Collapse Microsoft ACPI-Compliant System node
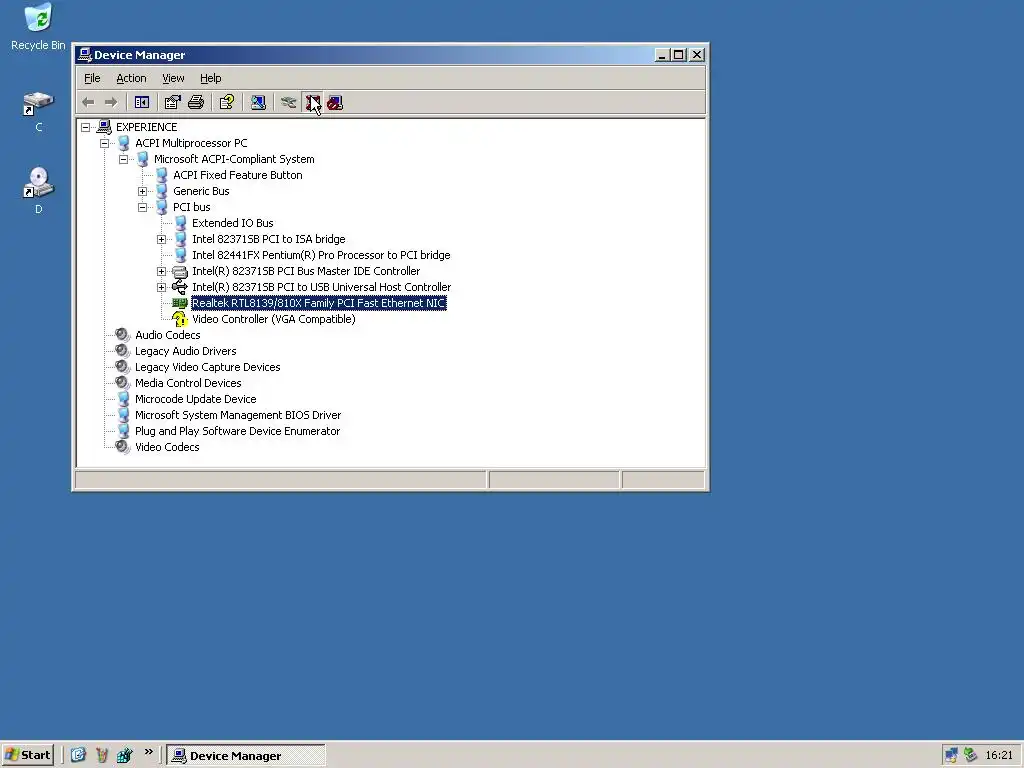The image size is (1024, 768). 123,159
